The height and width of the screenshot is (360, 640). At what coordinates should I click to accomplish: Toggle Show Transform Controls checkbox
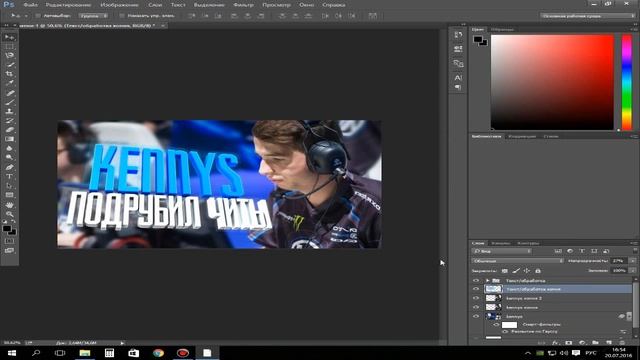[x=122, y=16]
